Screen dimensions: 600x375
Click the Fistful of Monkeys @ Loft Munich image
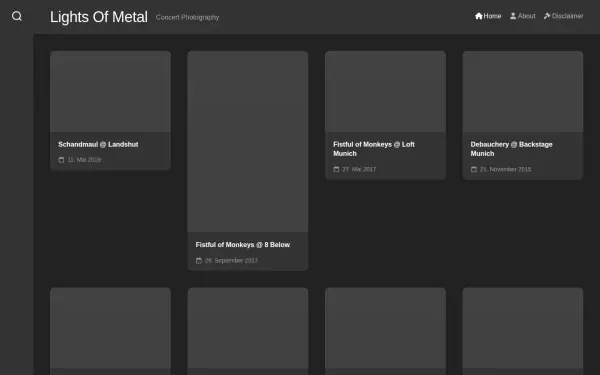(x=385, y=91)
